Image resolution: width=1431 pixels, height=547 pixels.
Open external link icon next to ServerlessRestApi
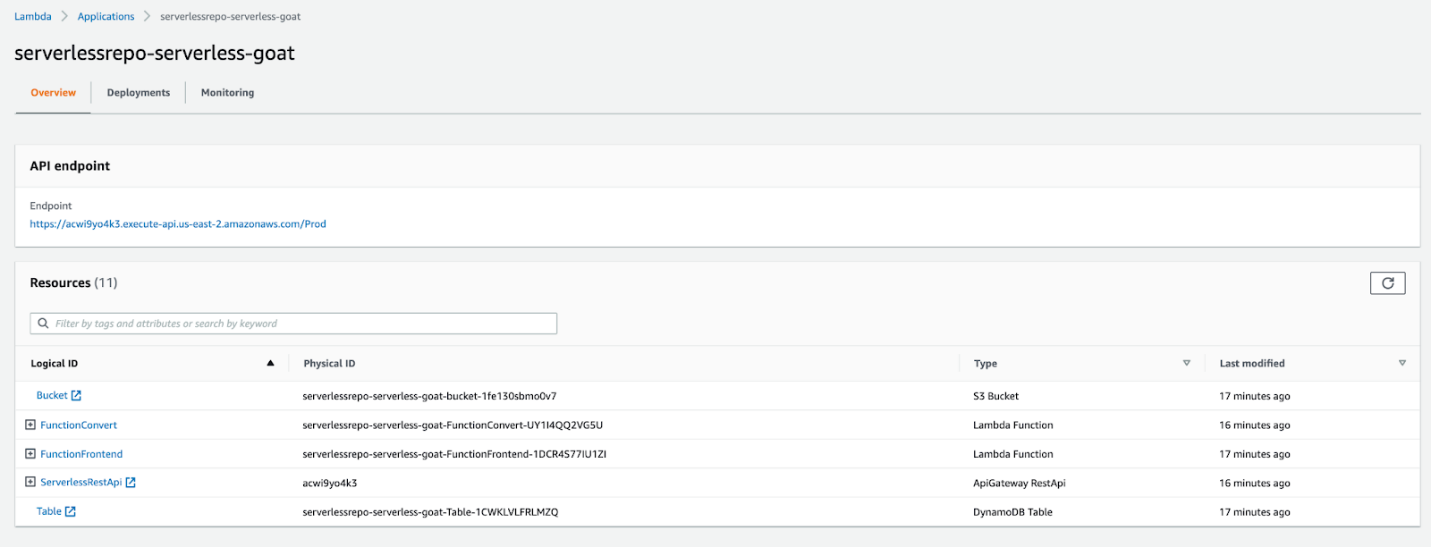pos(130,483)
